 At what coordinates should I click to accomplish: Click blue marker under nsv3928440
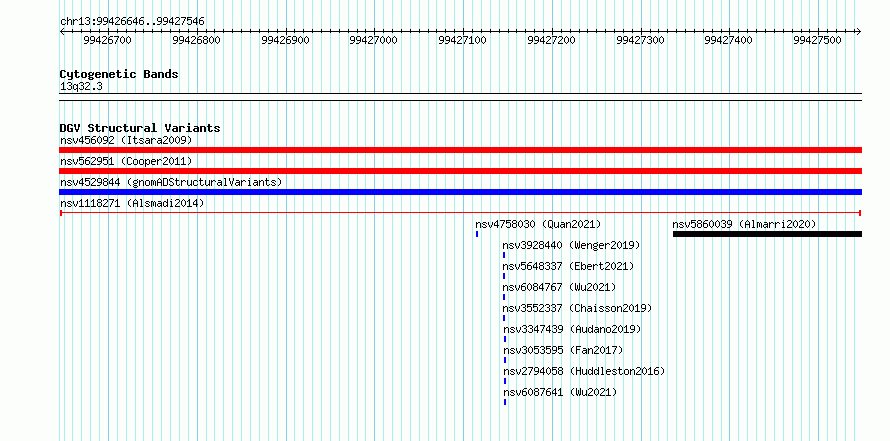(504, 255)
